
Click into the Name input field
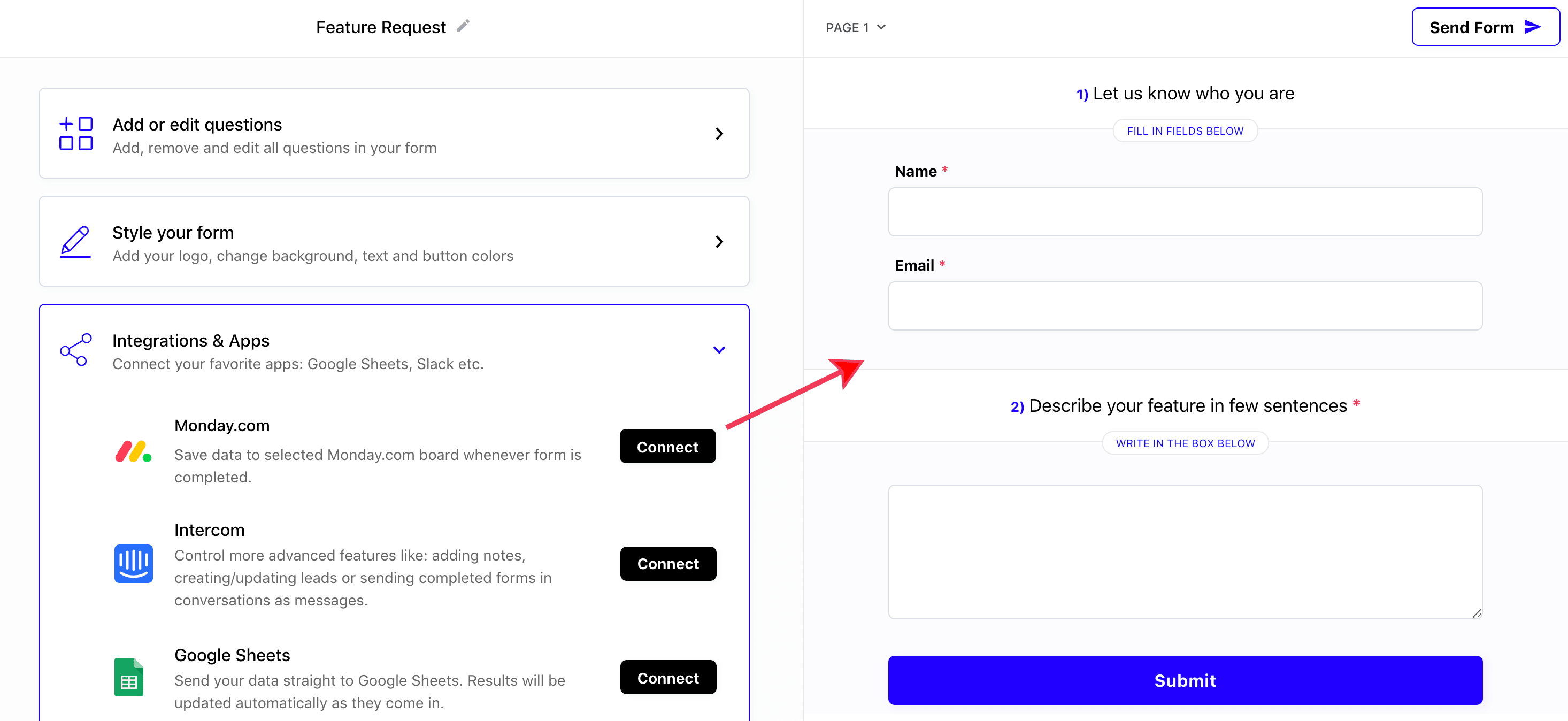click(1185, 212)
